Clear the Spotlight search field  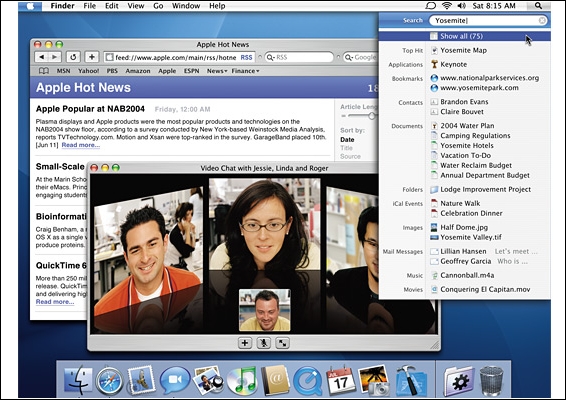pos(542,21)
